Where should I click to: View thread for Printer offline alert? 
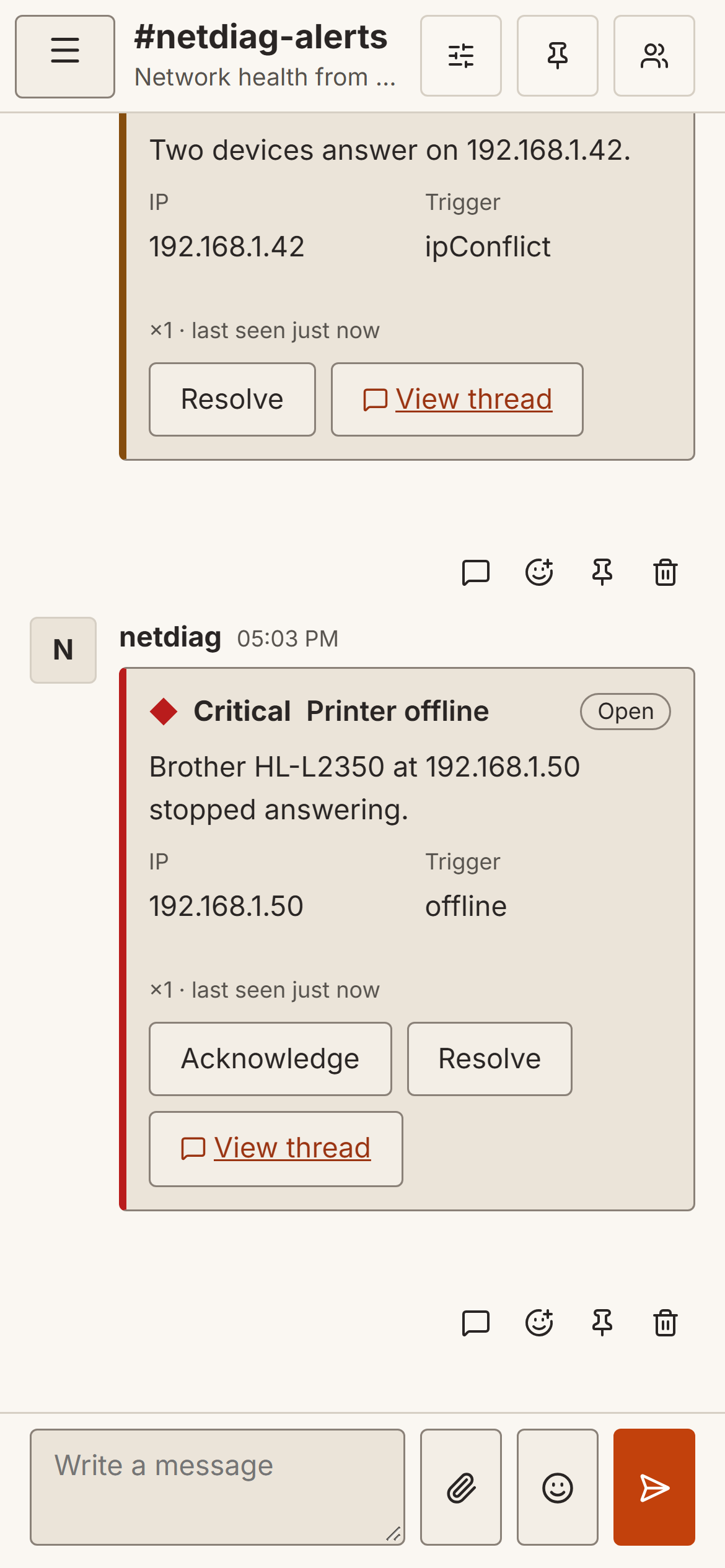pyautogui.click(x=276, y=1149)
